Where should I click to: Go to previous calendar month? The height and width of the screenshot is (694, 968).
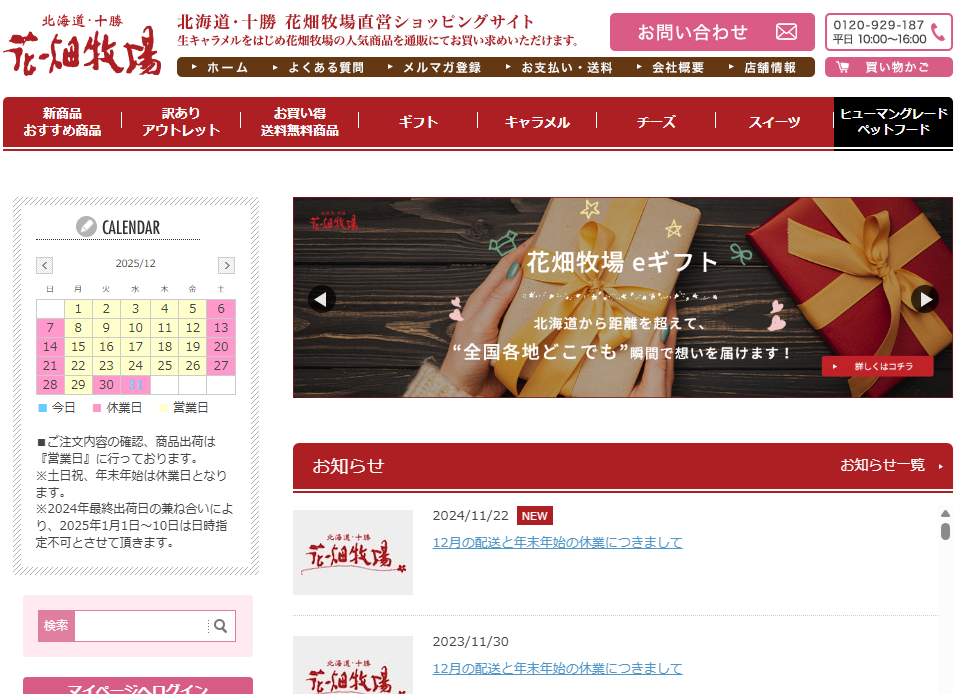tap(45, 265)
